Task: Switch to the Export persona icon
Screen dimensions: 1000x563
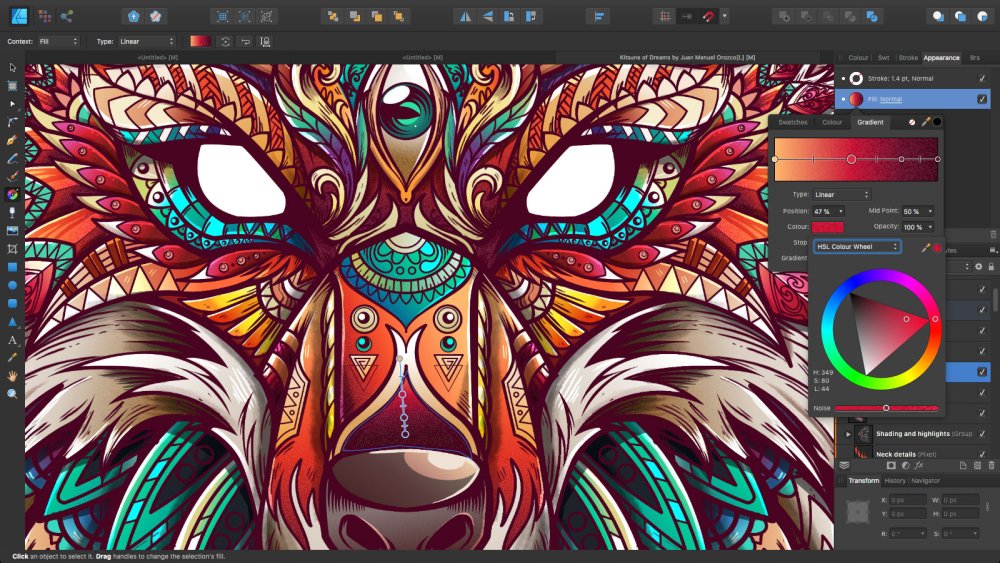Action: 67,16
